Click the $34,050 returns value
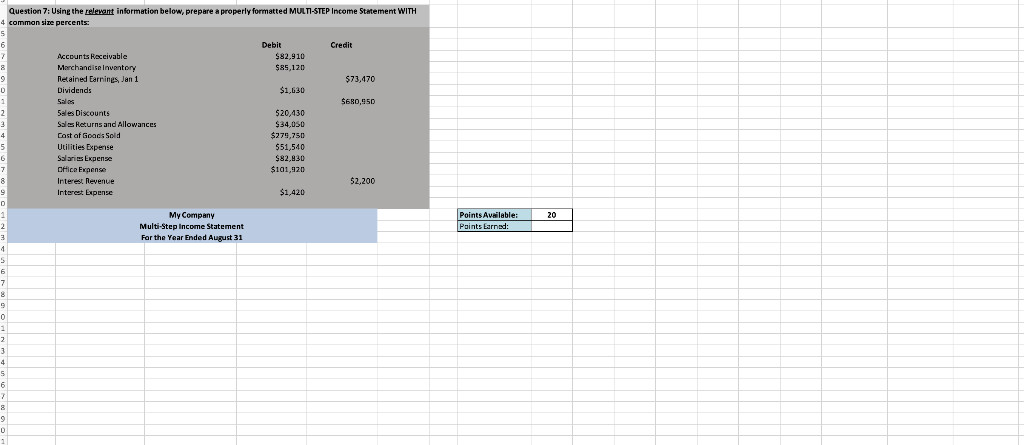This screenshot has height=445, width=1024. (x=292, y=124)
